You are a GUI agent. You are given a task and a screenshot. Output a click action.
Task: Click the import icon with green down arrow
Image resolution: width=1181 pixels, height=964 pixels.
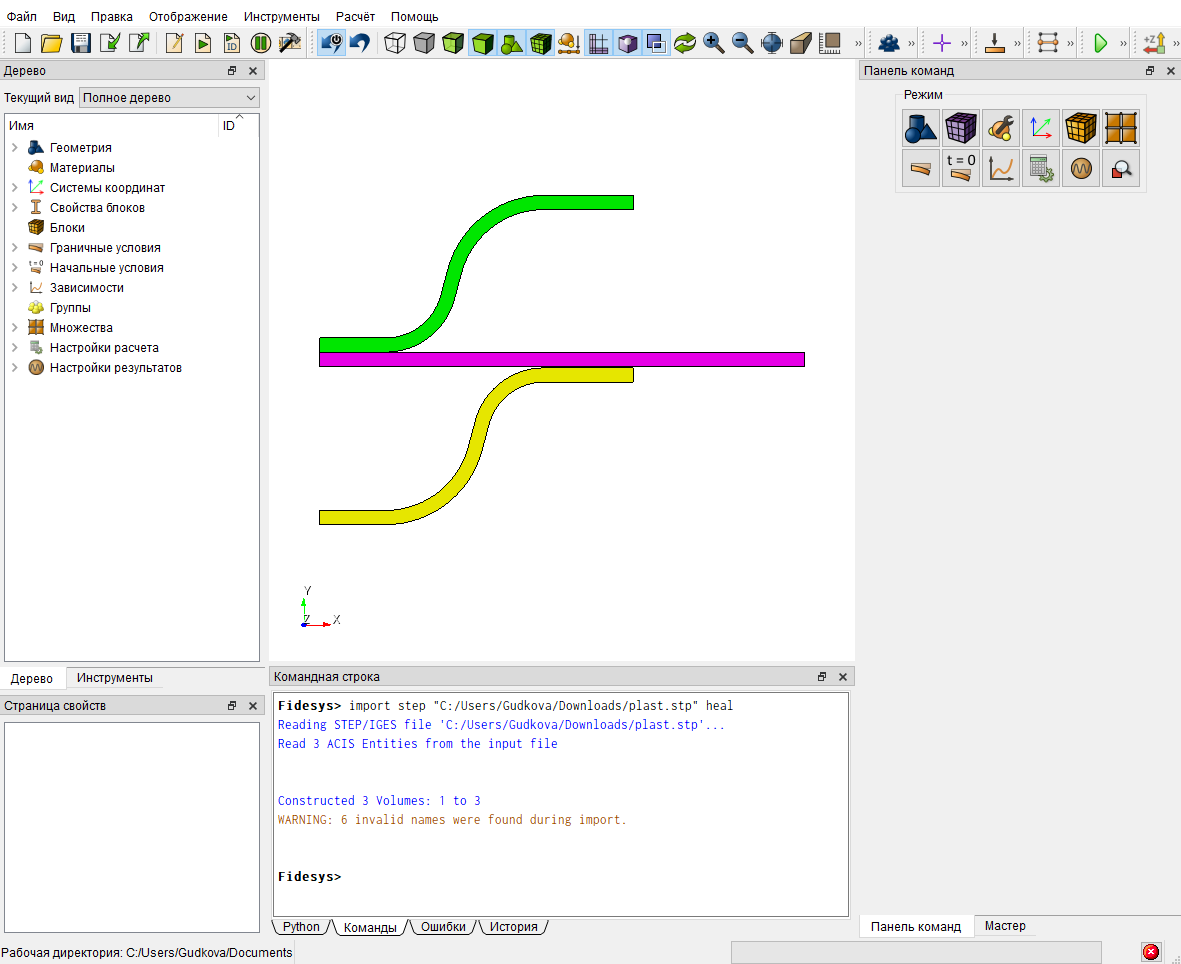click(x=110, y=43)
